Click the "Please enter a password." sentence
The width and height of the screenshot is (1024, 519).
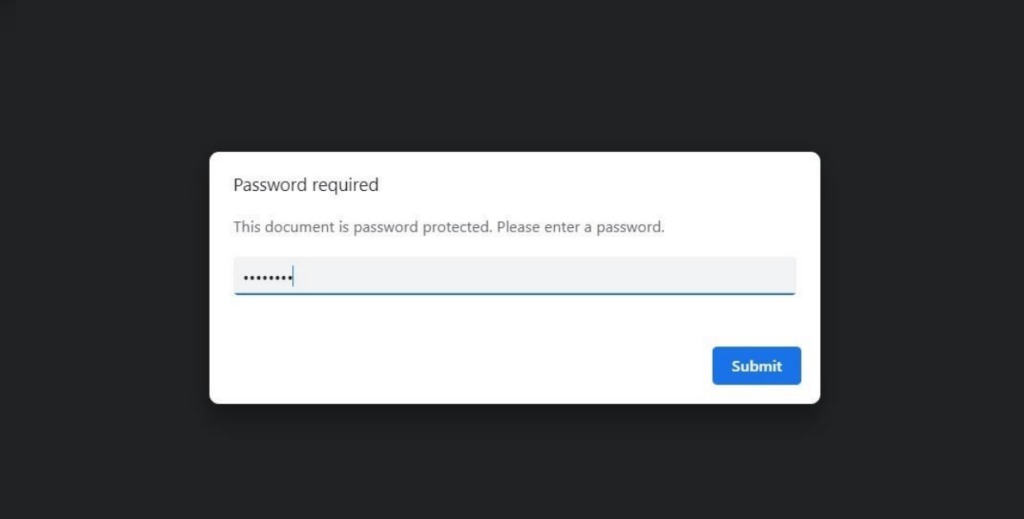coord(581,227)
